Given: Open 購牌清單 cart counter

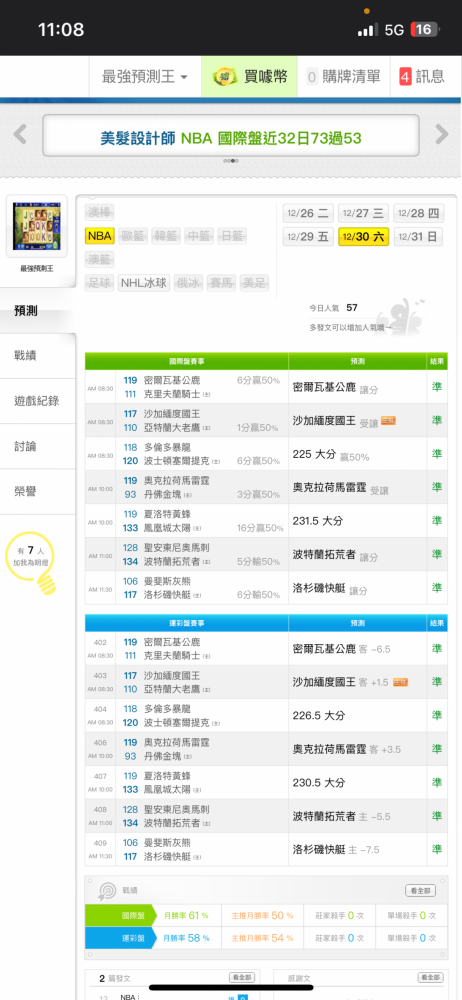Looking at the screenshot, I should [343, 77].
